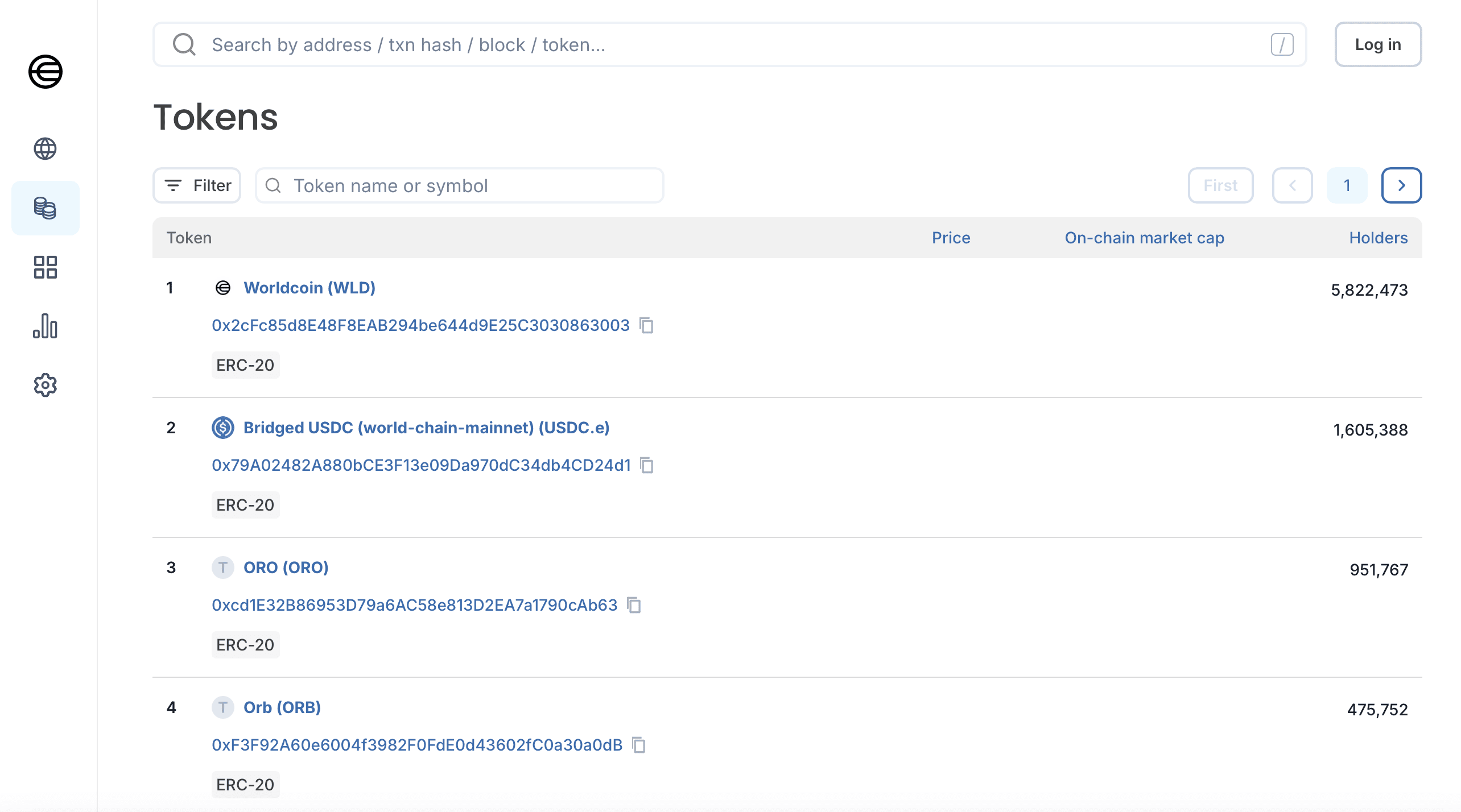This screenshot has height=812, width=1461.
Task: Open address 0x79A02482A880bCE3F13e09Da970dC34db4CD24d1
Action: [422, 465]
